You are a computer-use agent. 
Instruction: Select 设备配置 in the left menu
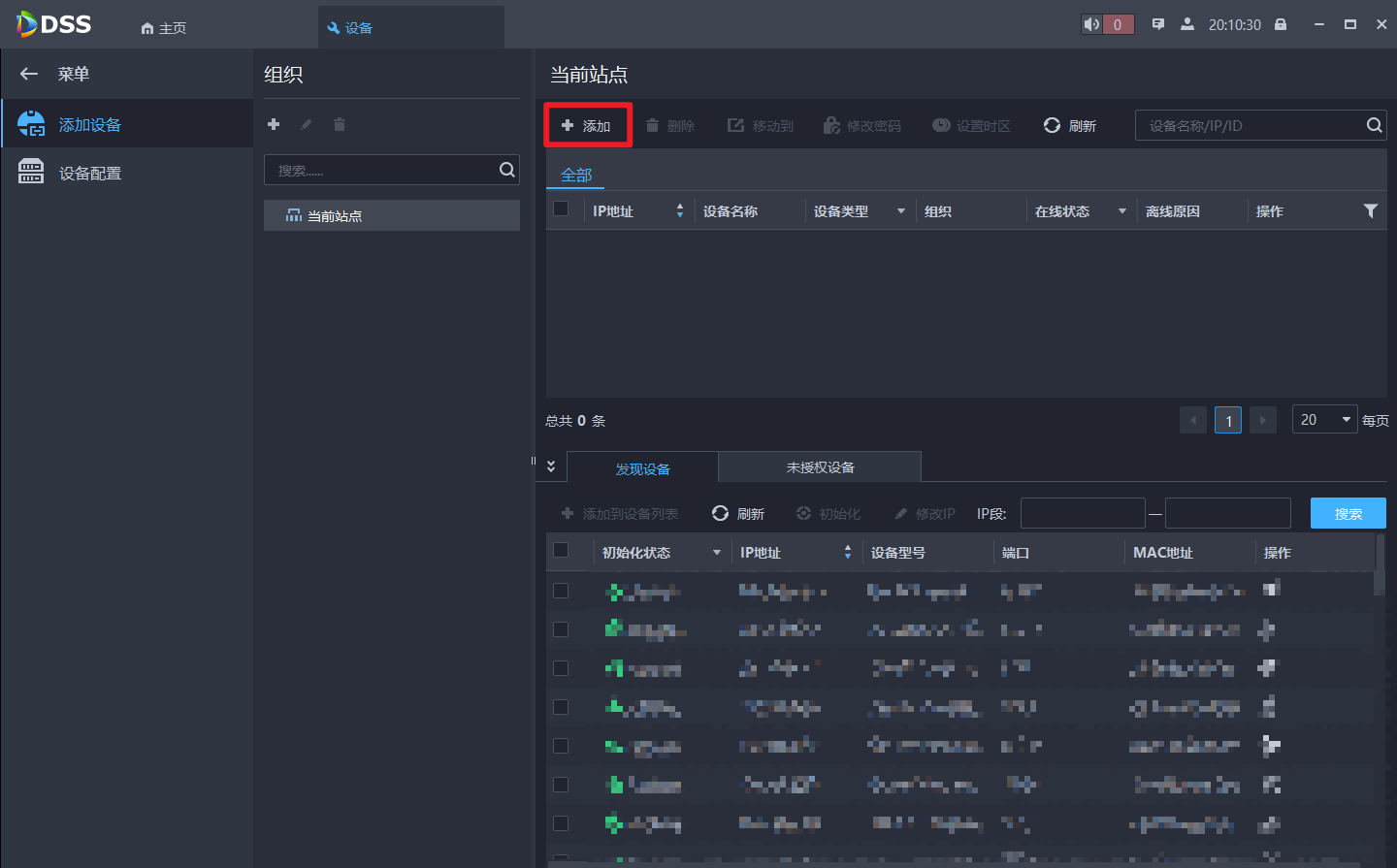pos(90,173)
